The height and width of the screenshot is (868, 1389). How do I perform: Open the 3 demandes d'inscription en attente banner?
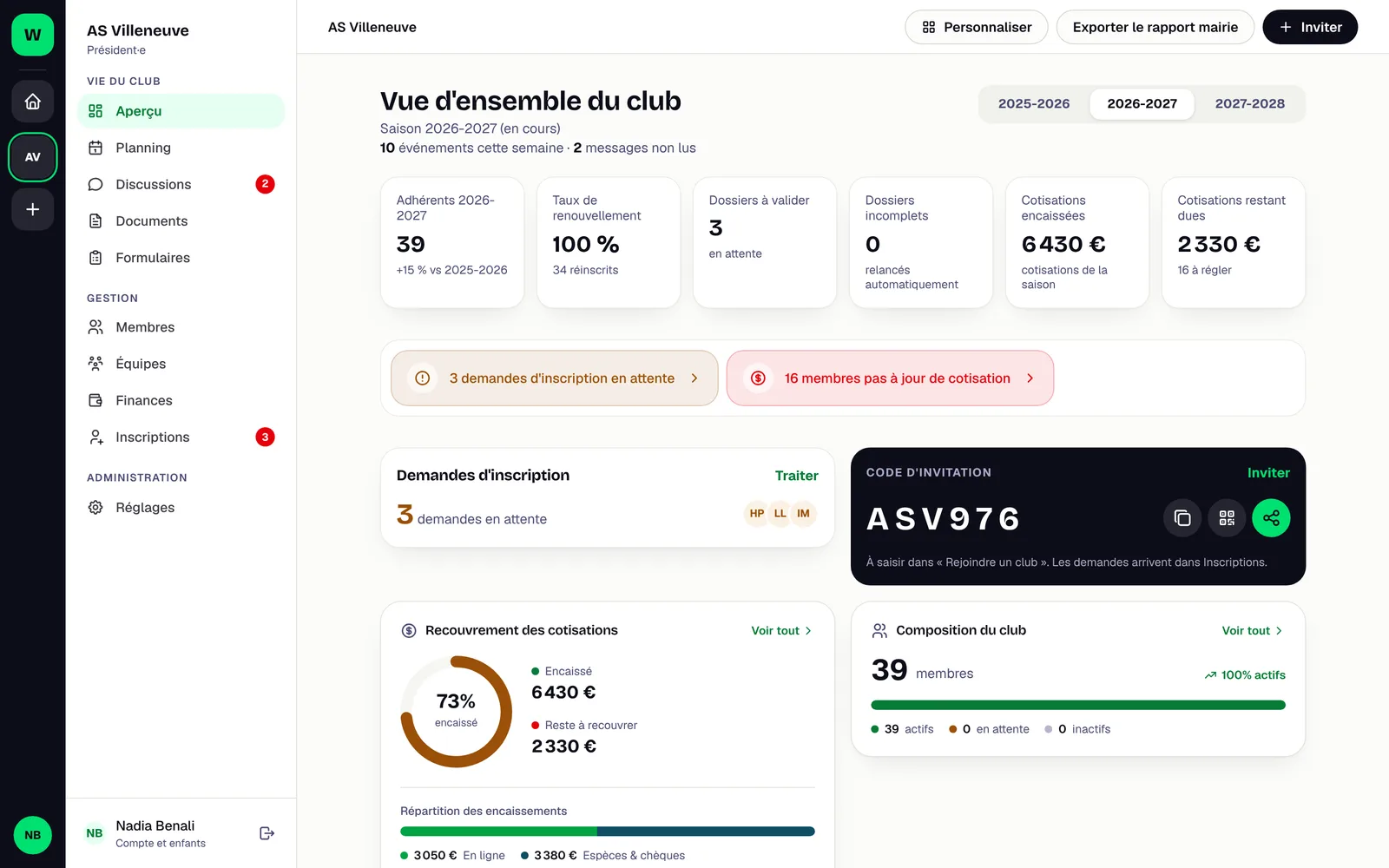click(555, 378)
